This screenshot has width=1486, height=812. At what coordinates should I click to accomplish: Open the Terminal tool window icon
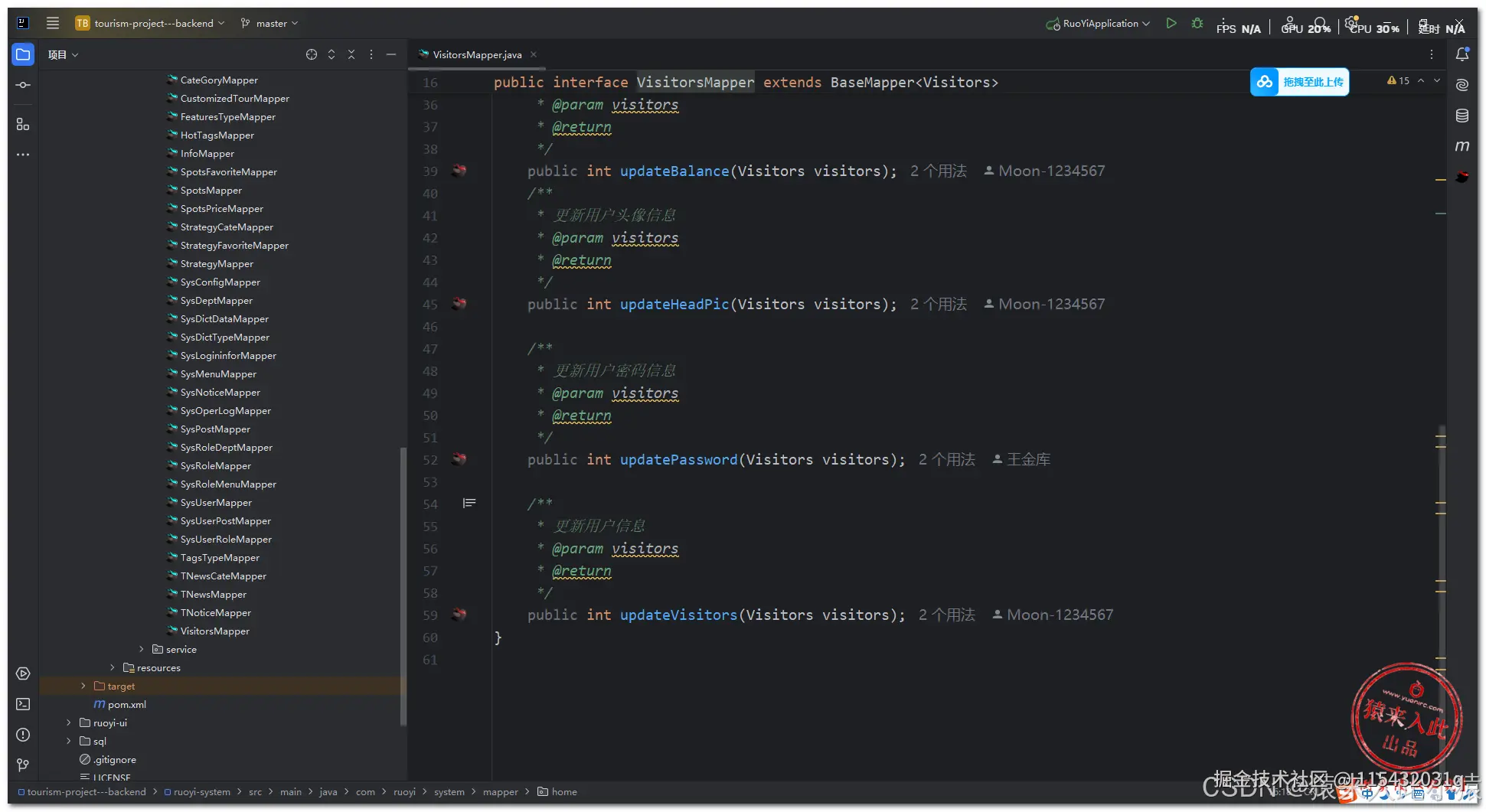23,704
